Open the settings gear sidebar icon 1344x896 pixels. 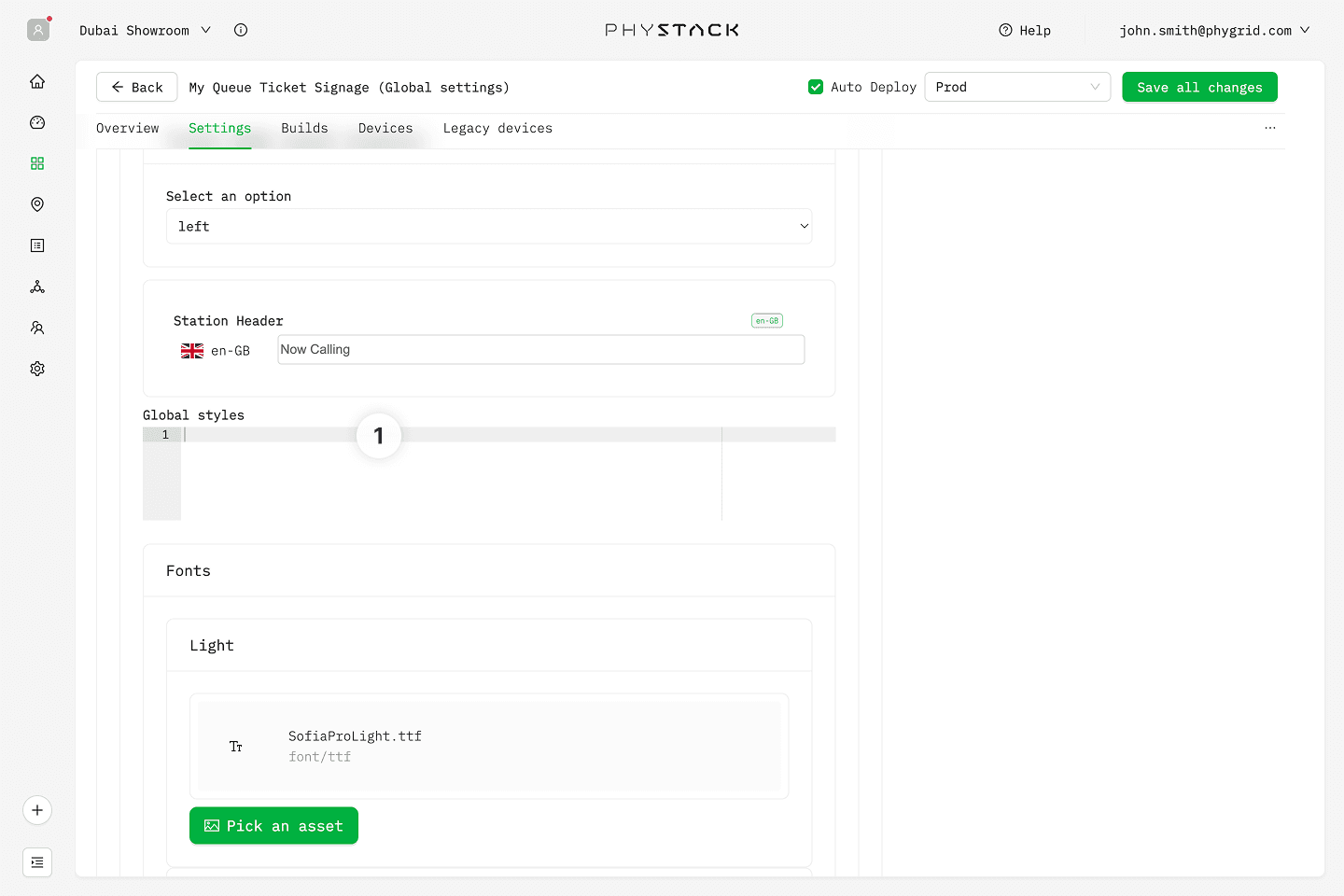coord(37,369)
